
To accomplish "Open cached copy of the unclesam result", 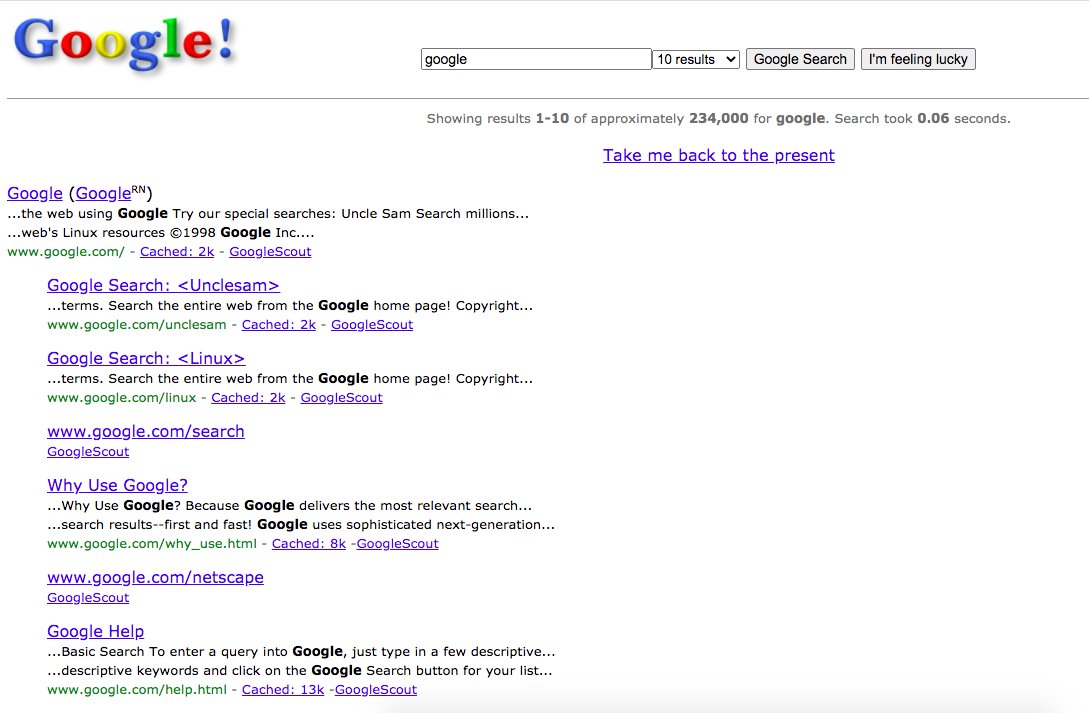I will tap(279, 324).
